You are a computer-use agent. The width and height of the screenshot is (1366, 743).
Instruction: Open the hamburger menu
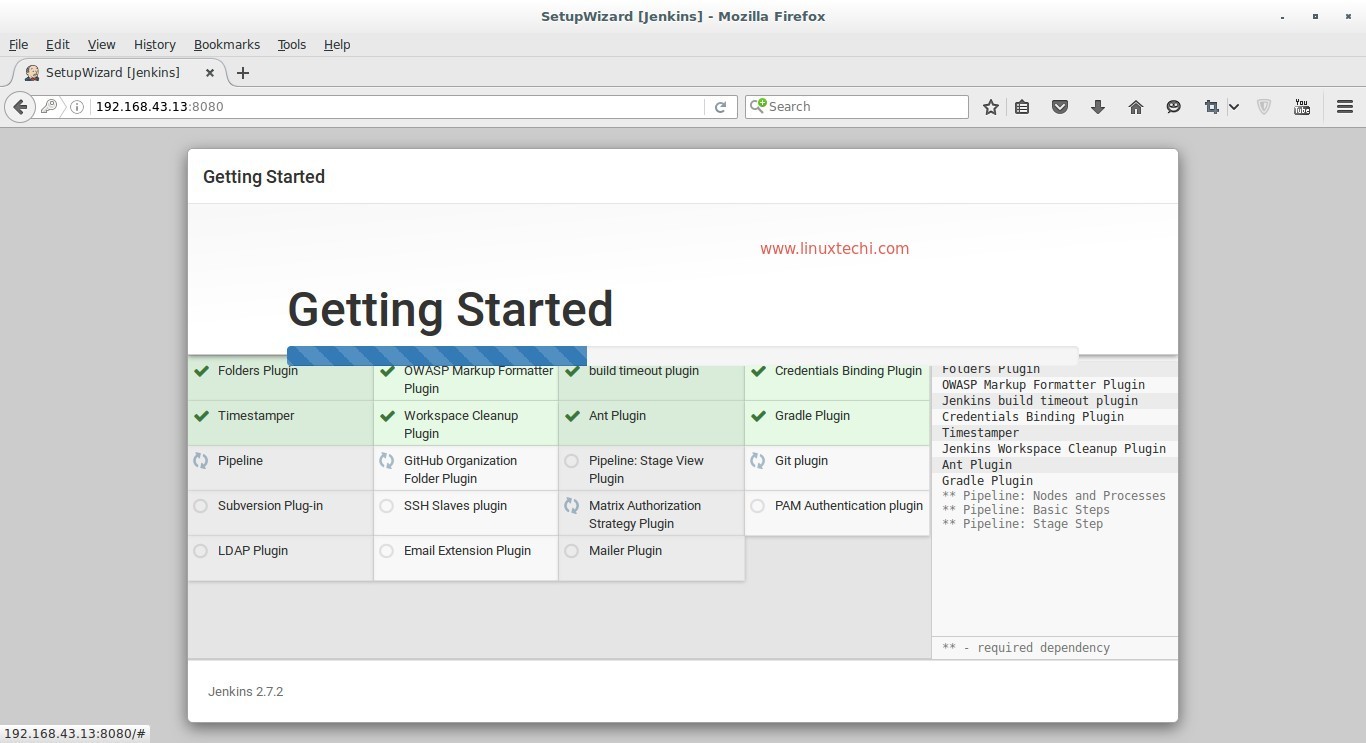(x=1344, y=106)
